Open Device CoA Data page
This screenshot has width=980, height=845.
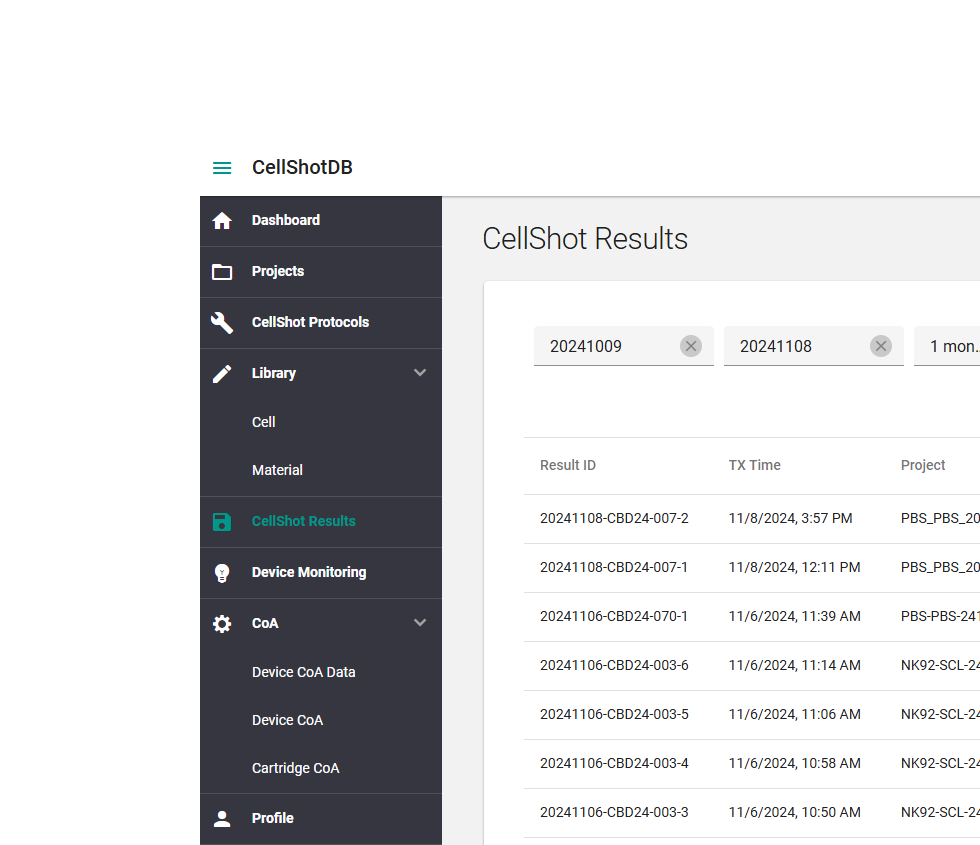pyautogui.click(x=303, y=672)
